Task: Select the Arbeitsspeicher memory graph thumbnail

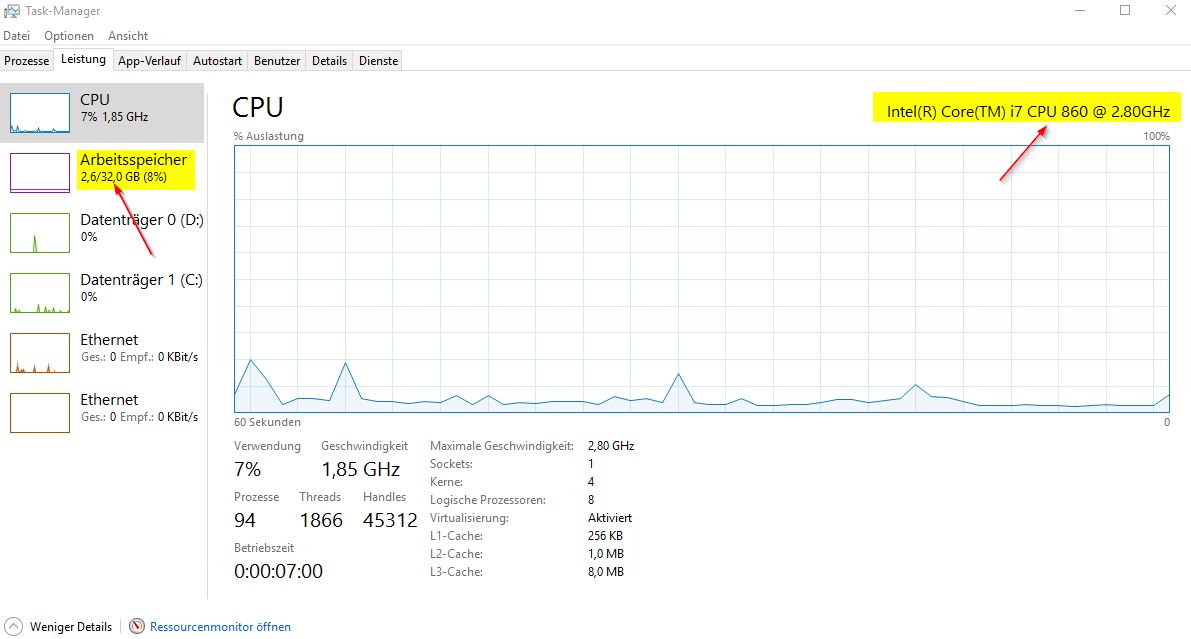Action: 39,172
